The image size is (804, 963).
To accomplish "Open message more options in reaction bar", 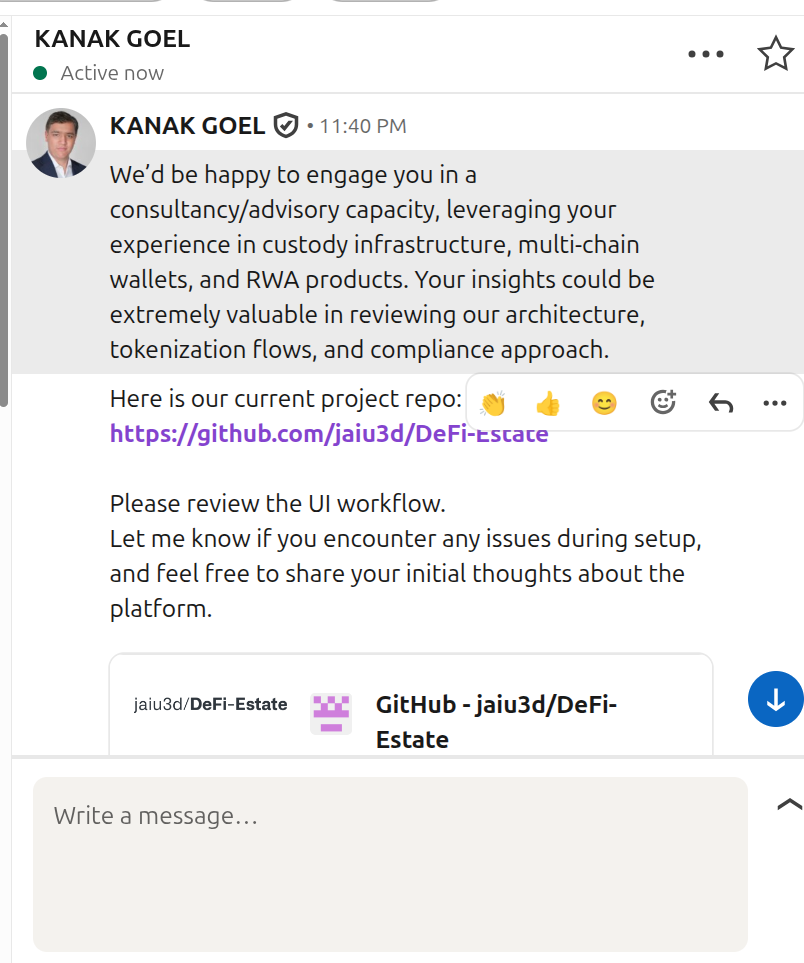I will point(775,403).
